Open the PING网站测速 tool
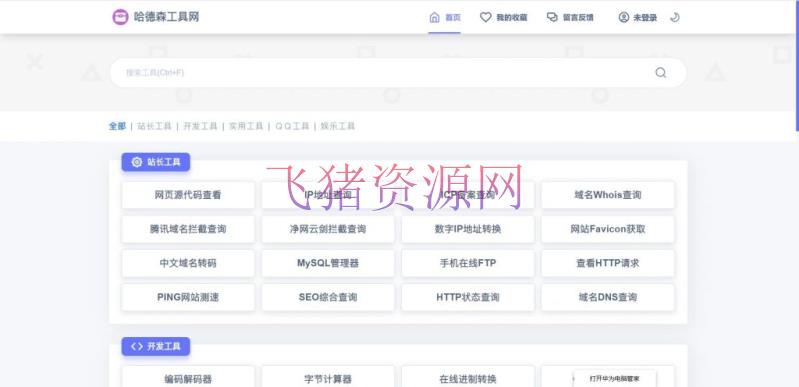Screen dimensions: 799x387 [x=188, y=297]
